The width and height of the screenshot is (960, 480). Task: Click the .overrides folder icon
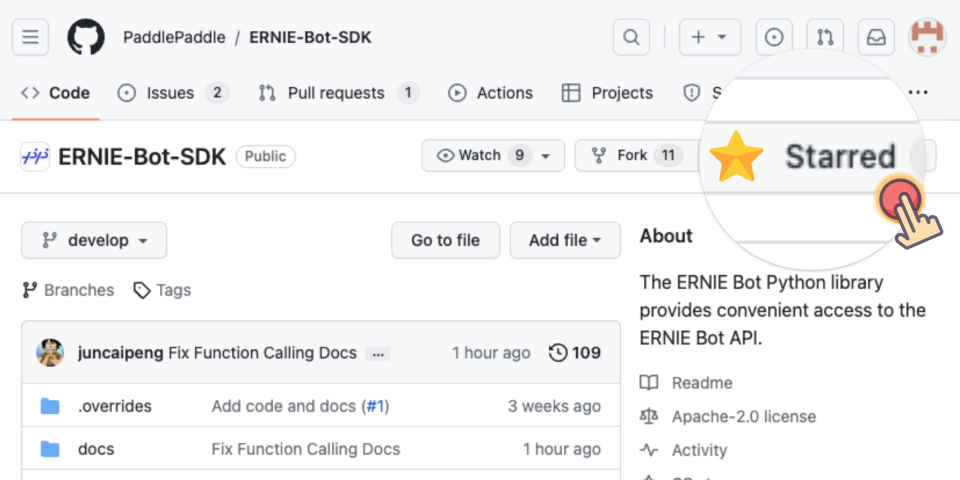pos(50,406)
